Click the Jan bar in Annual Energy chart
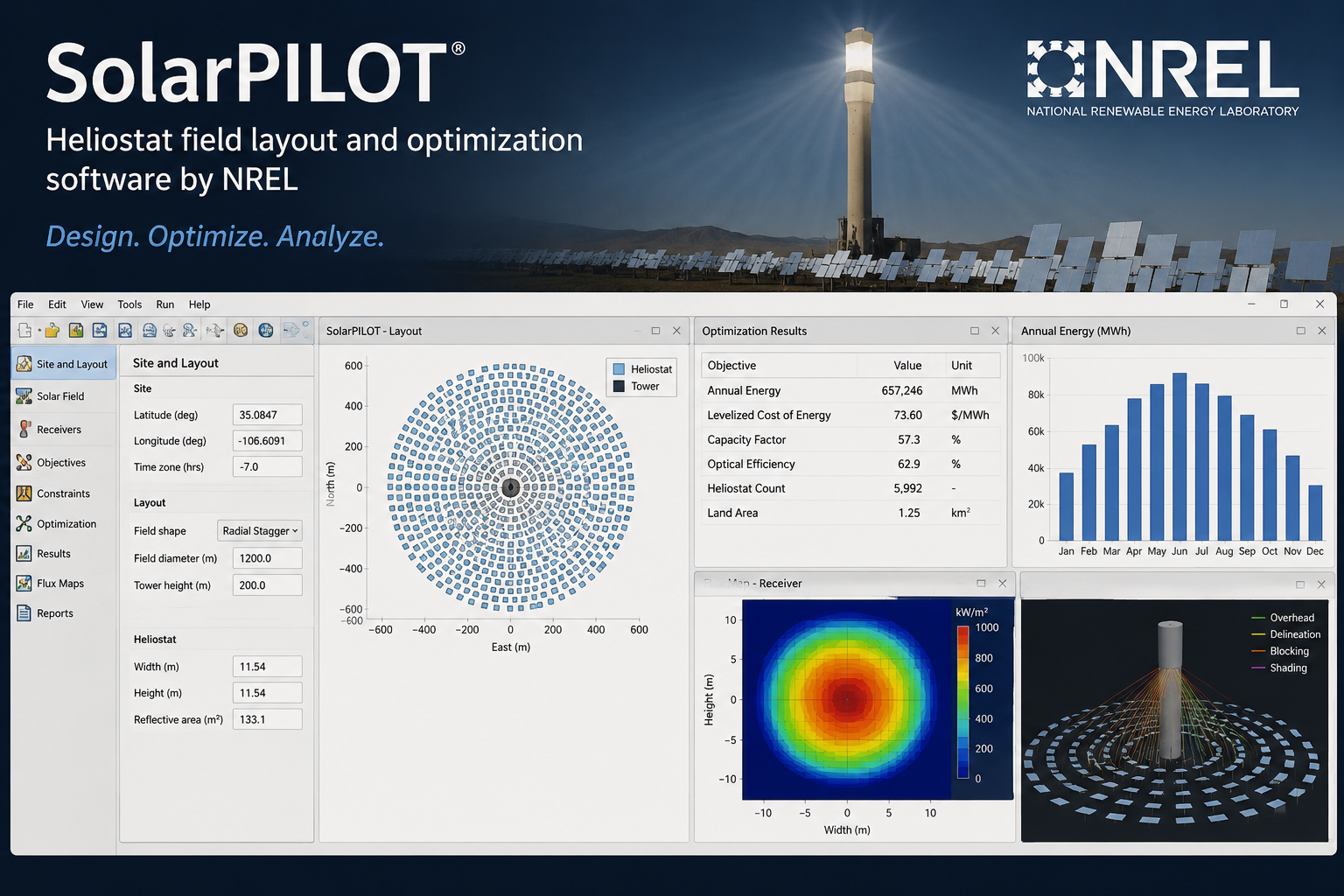The image size is (1344, 896). click(1066, 507)
